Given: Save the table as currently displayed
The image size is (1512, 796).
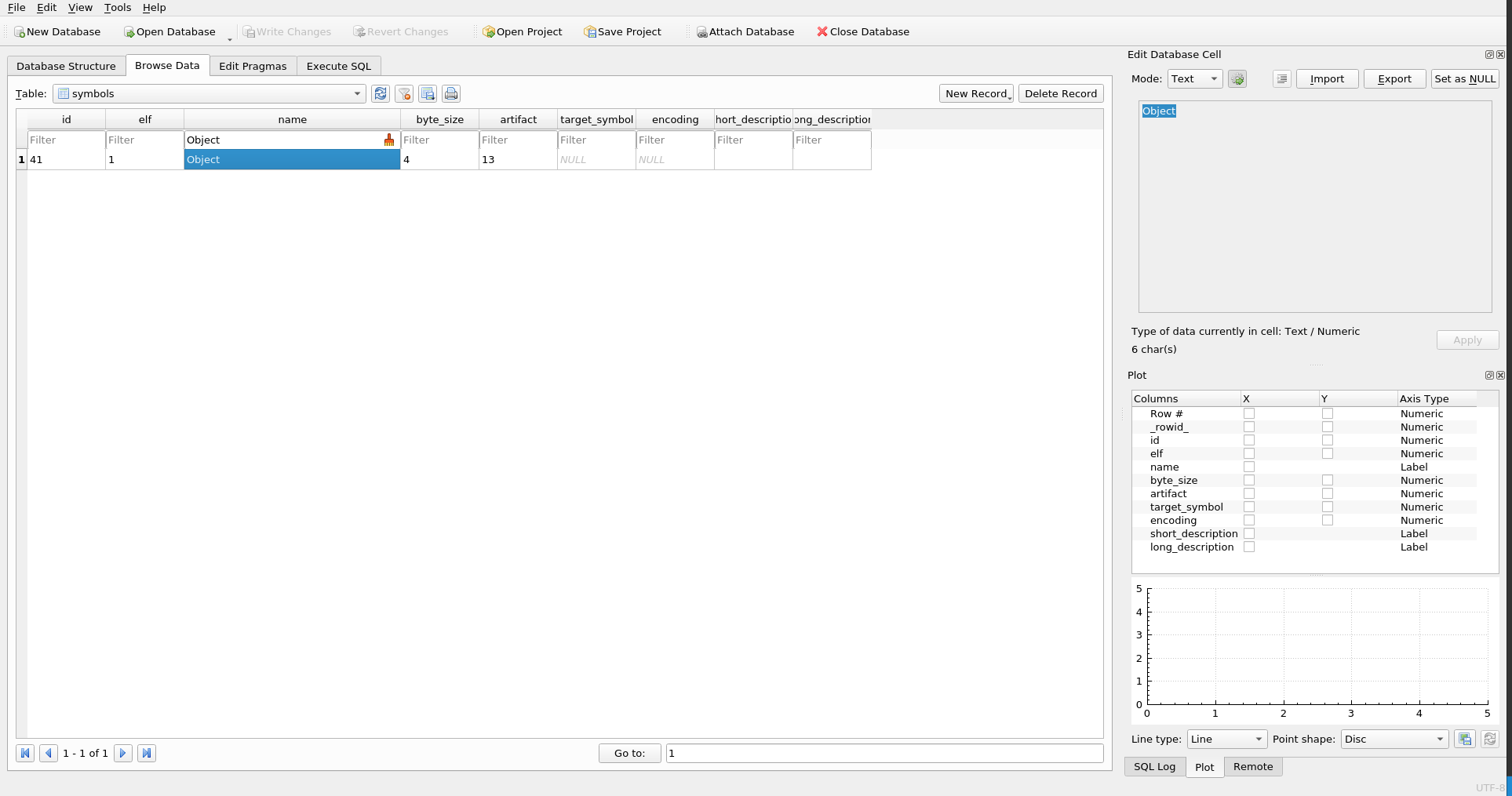Looking at the screenshot, I should pos(428,94).
